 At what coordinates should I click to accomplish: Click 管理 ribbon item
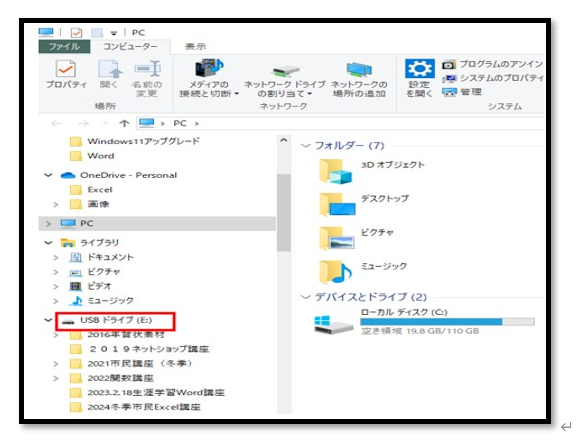(462, 92)
